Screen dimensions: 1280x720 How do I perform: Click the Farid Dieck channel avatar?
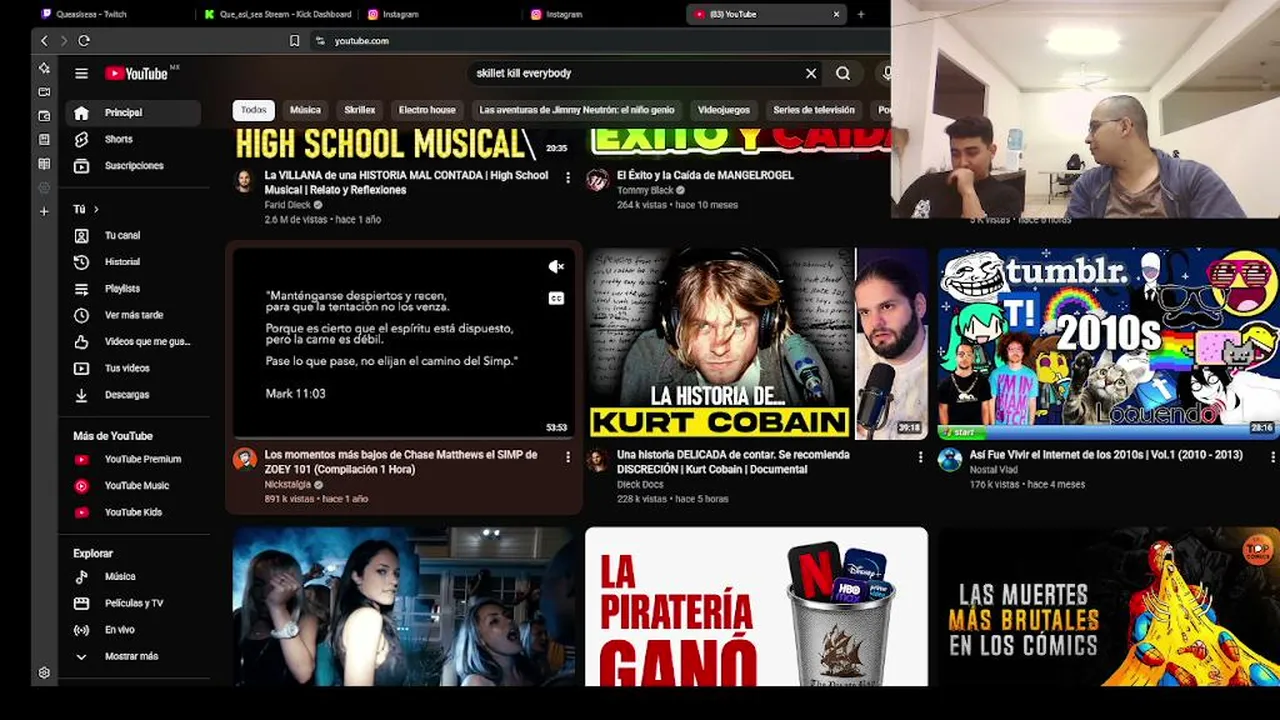244,180
